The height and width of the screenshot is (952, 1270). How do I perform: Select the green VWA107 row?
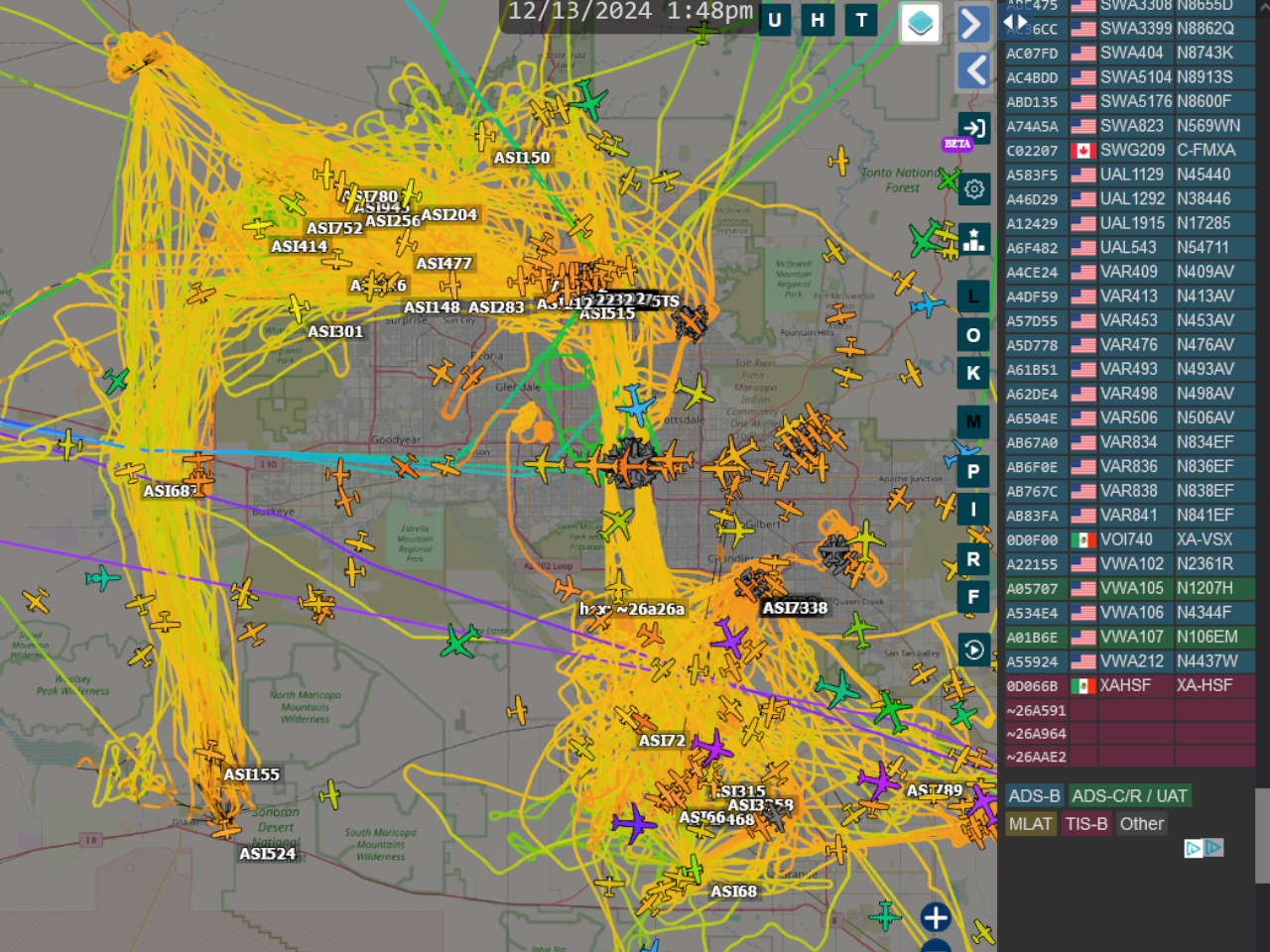[1128, 637]
